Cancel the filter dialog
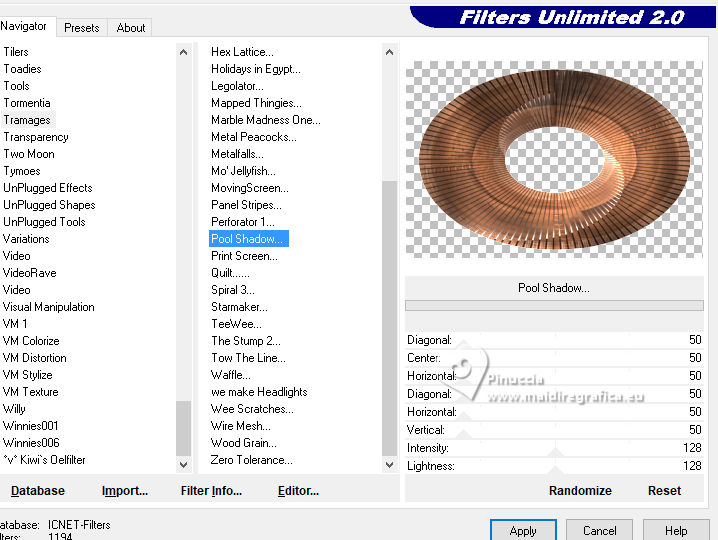 599,530
